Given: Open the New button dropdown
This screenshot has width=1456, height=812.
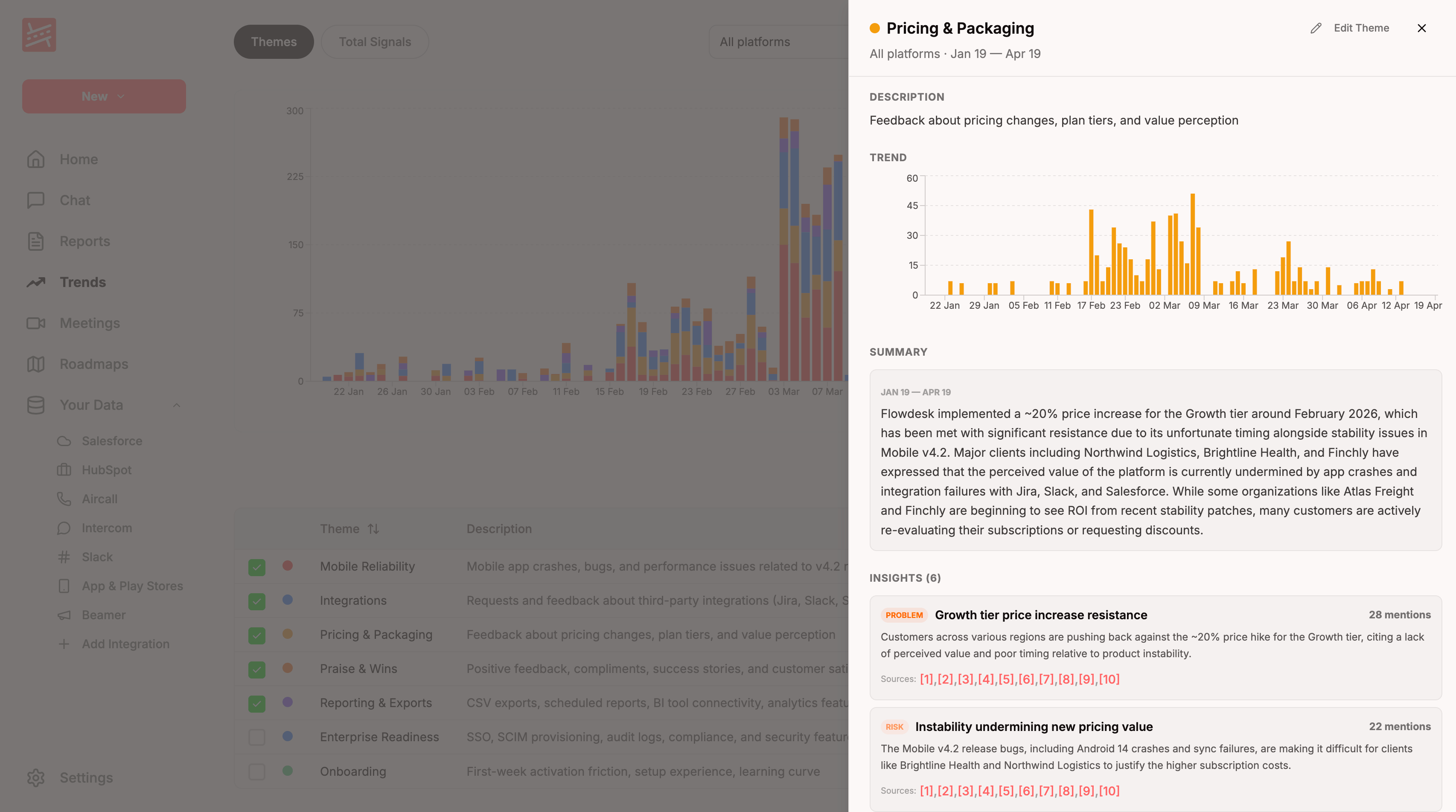Looking at the screenshot, I should (104, 96).
